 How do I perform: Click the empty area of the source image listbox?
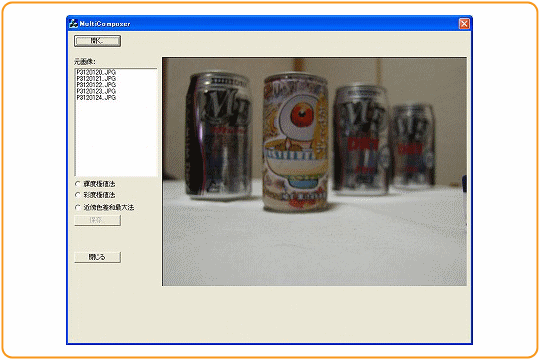coord(116,138)
